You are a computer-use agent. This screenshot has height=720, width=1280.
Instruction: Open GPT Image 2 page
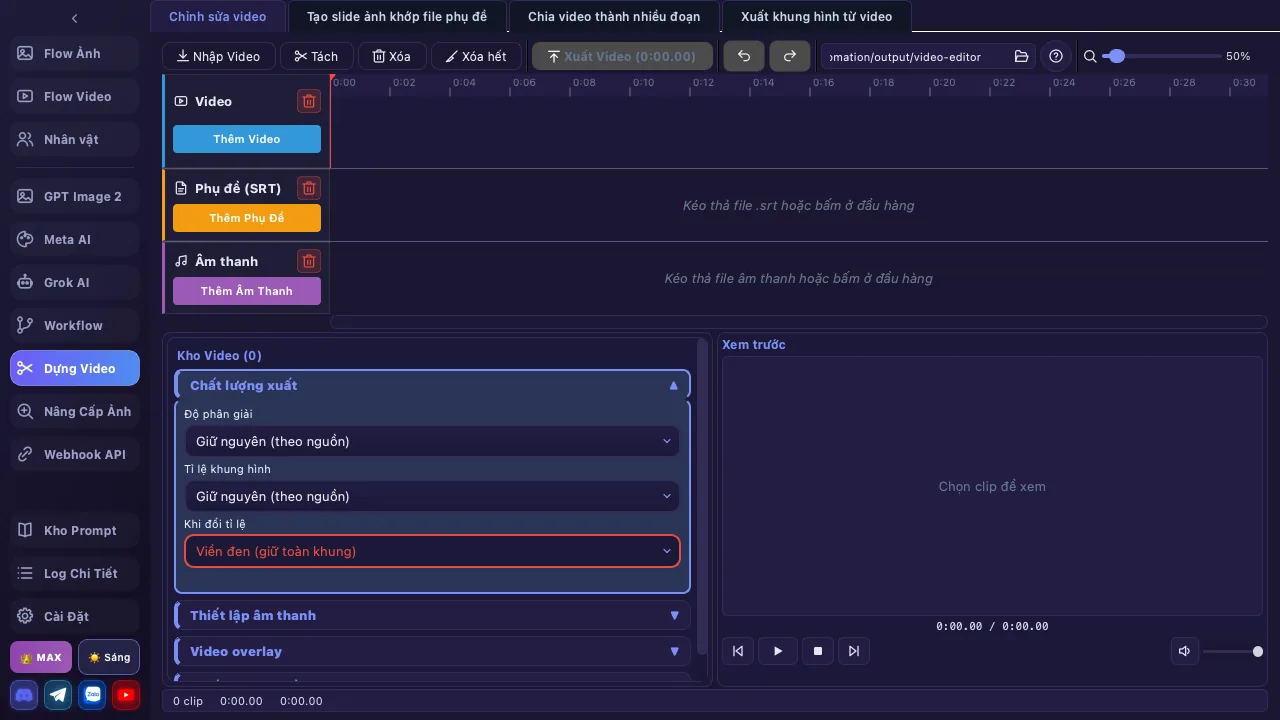pyautogui.click(x=75, y=196)
